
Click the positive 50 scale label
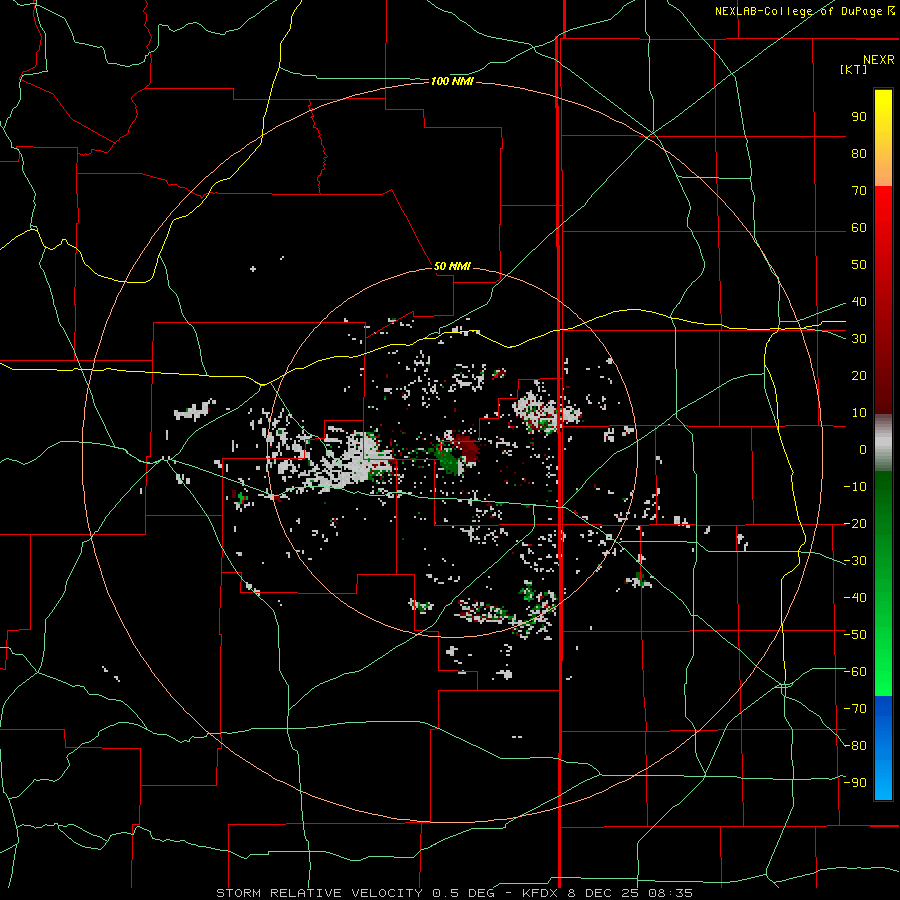[x=859, y=265]
